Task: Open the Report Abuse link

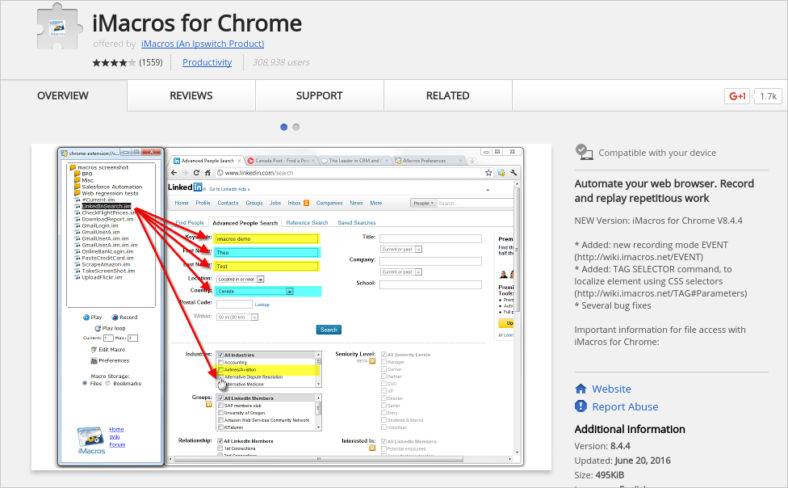Action: 625,407
